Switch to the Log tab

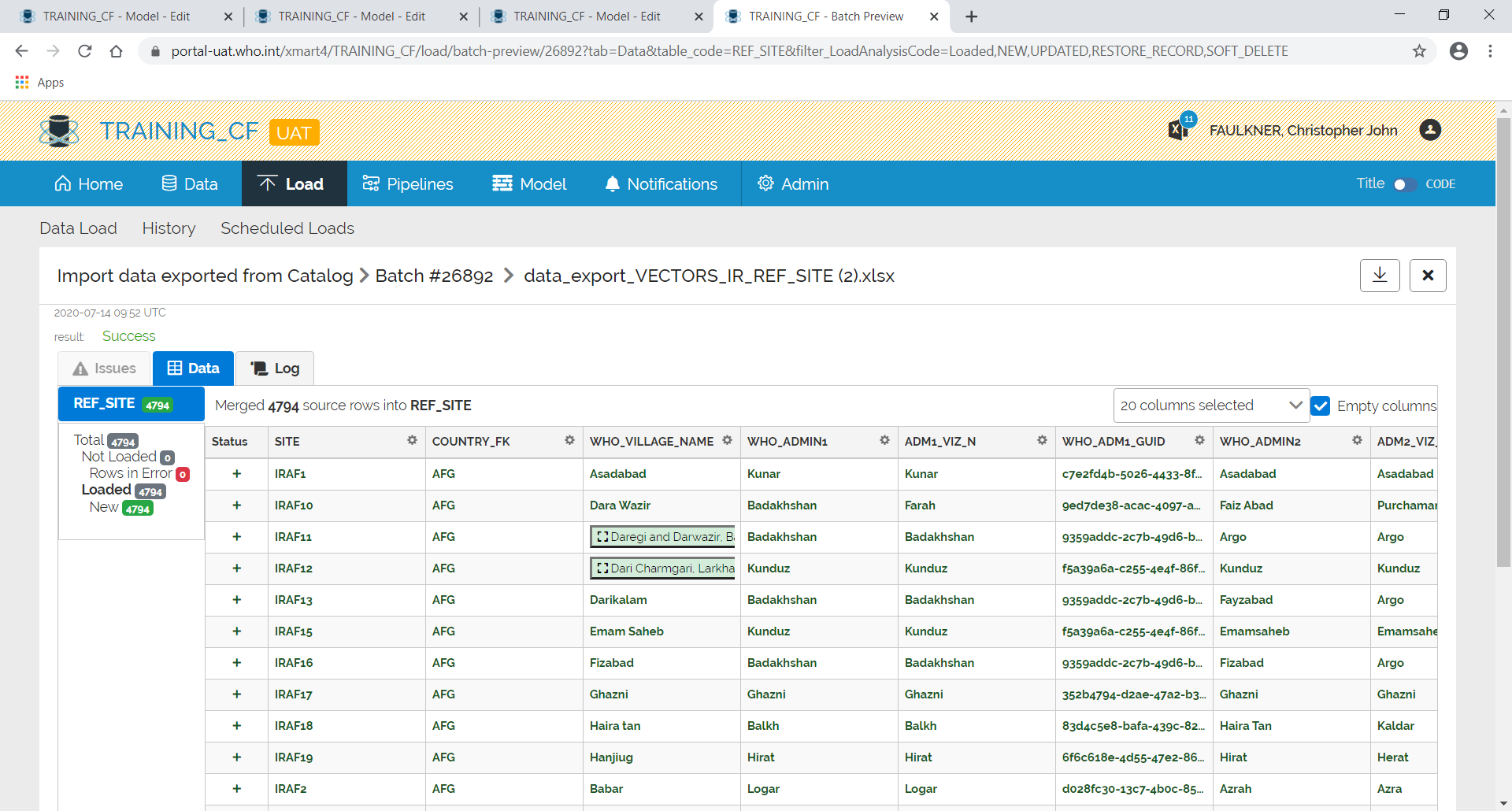(x=275, y=368)
